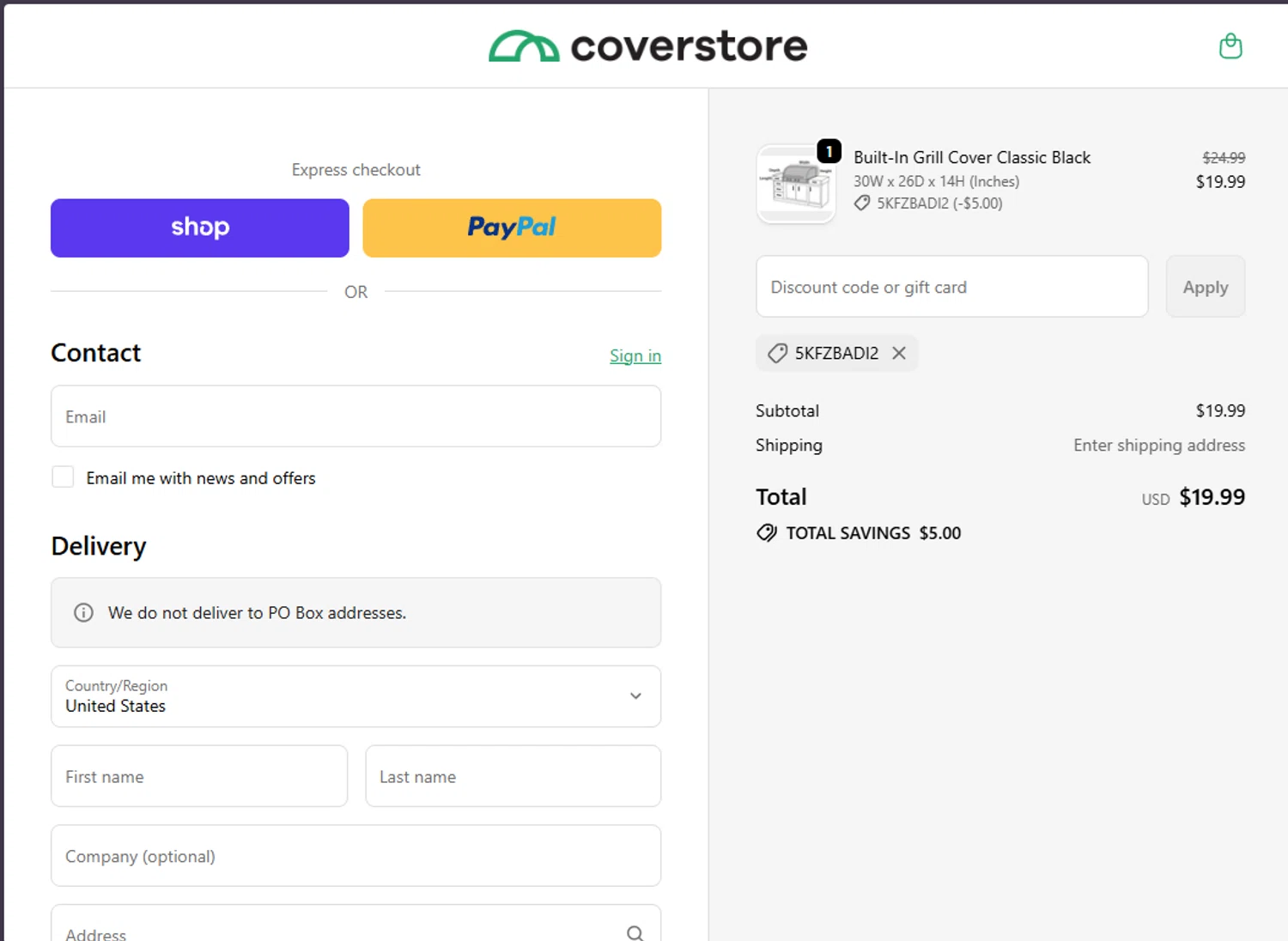
Task: Click 'We do not deliver to PO Box addresses.'
Action: 257,613
